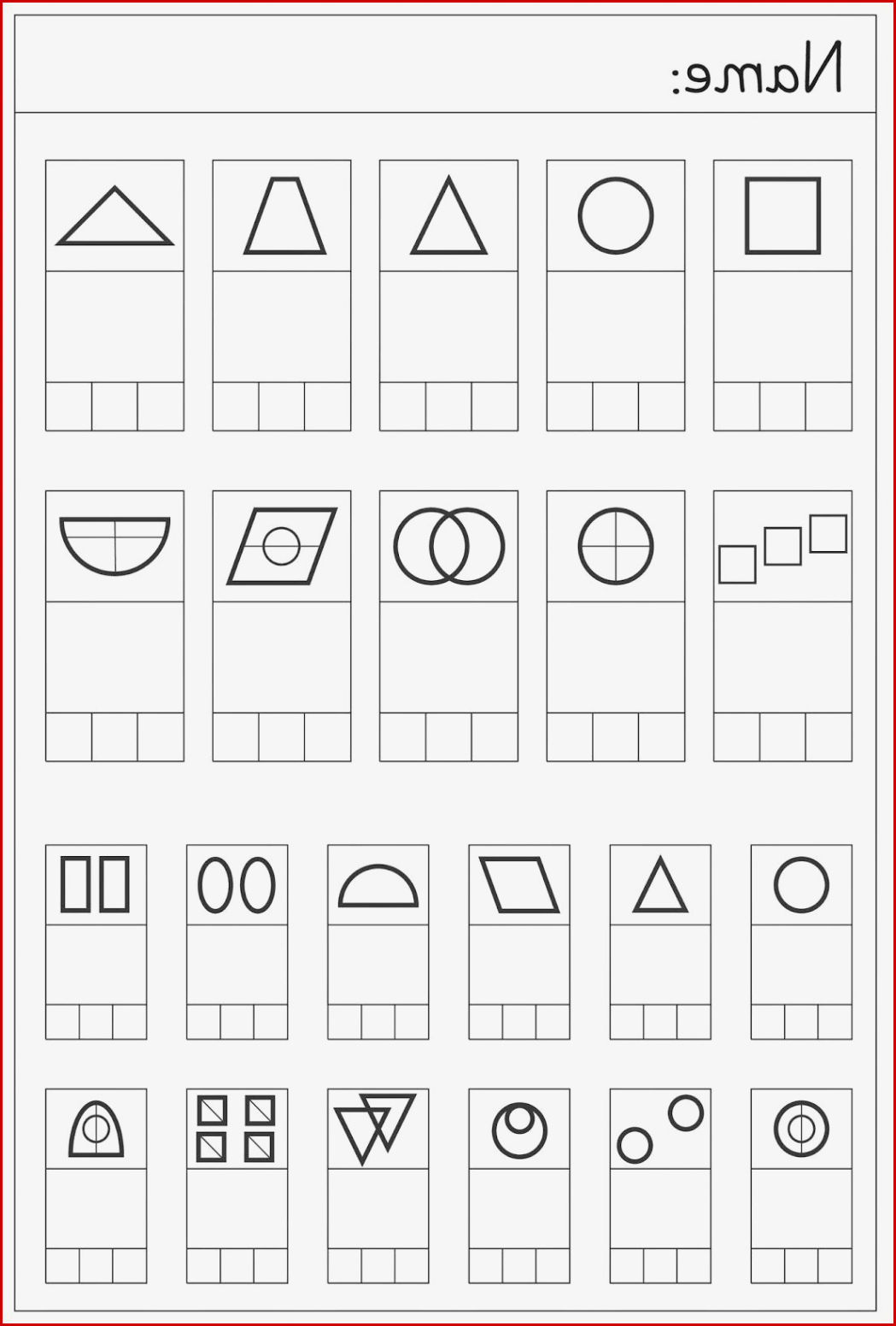Image resolution: width=896 pixels, height=1326 pixels.
Task: Select the three stepped squares shape
Action: point(782,549)
